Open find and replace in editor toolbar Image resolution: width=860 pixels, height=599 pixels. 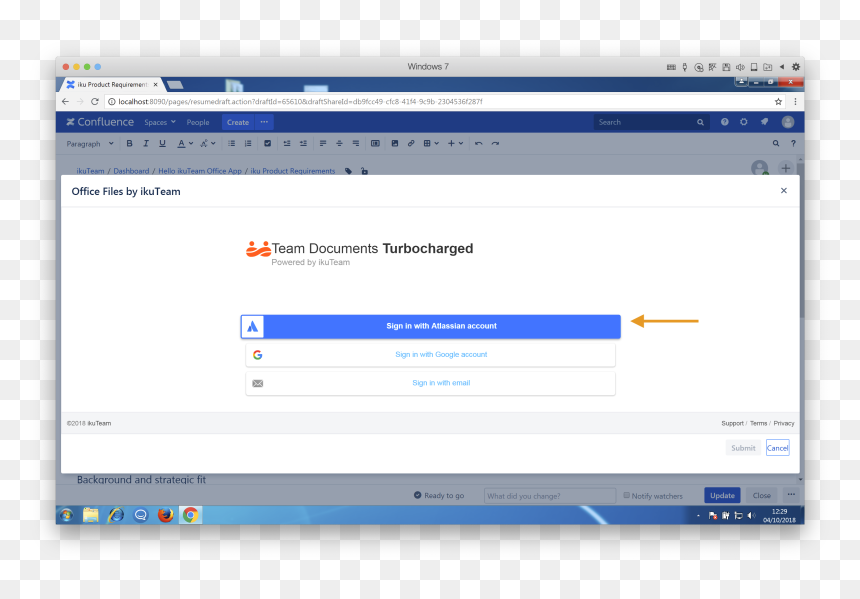tap(776, 144)
